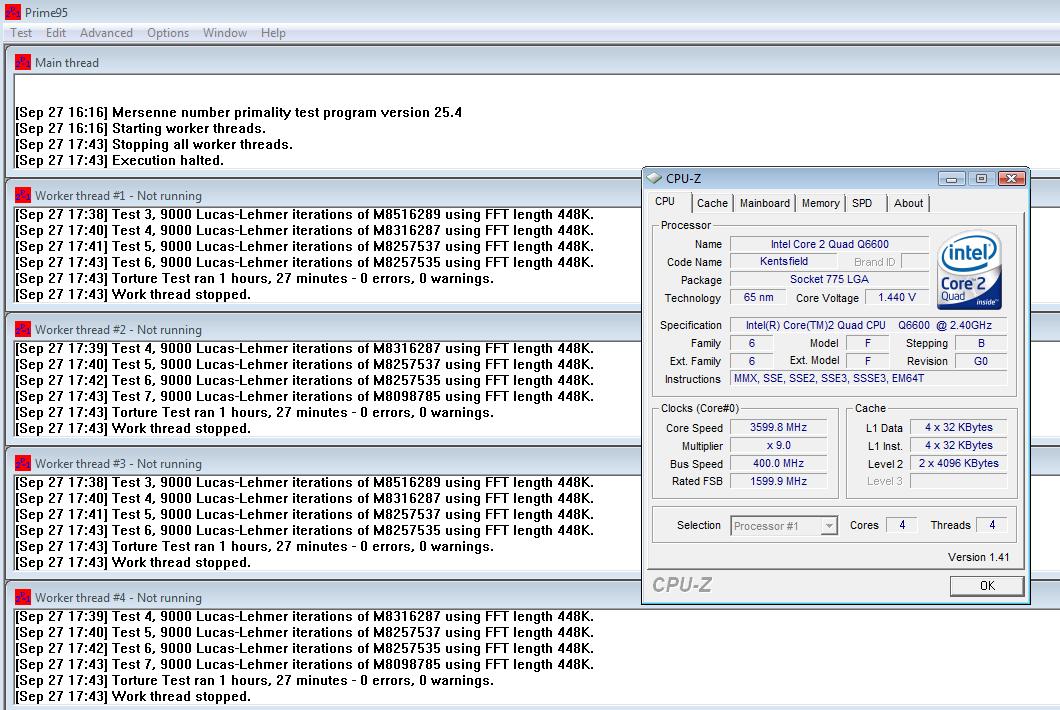Open the Options menu in Prime95

pyautogui.click(x=168, y=32)
